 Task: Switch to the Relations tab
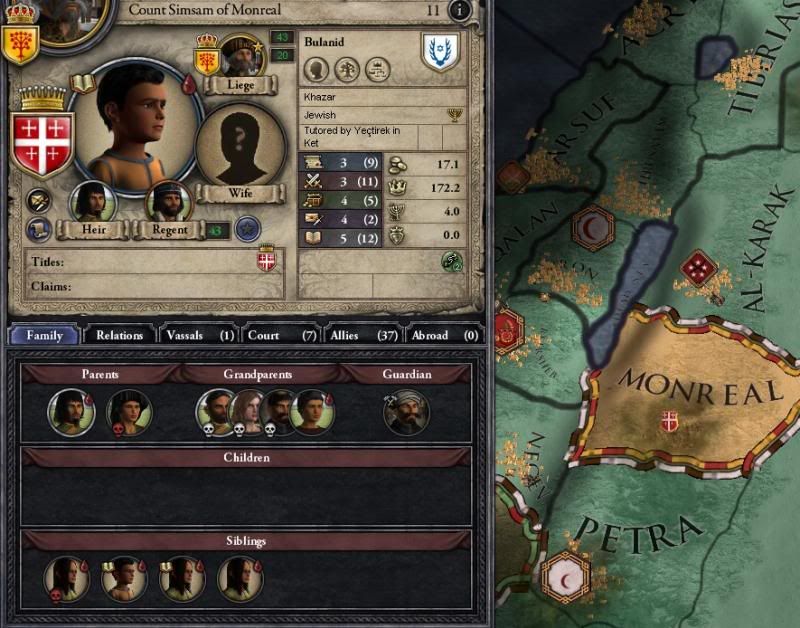click(119, 335)
